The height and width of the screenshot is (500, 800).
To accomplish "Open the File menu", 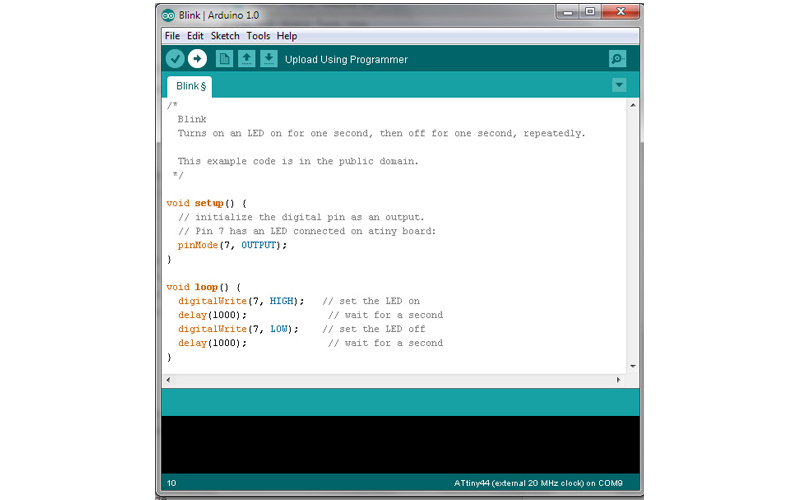I will 172,36.
